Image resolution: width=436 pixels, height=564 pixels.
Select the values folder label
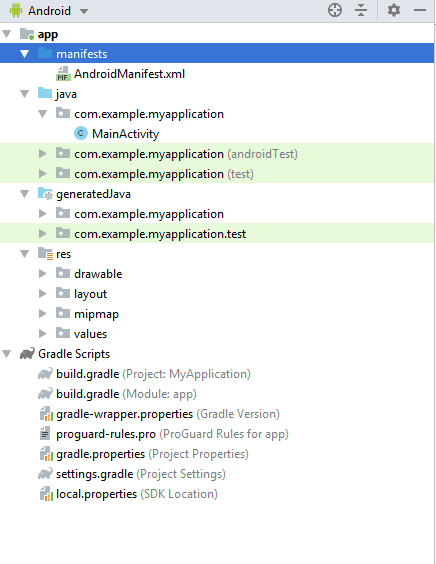click(91, 335)
